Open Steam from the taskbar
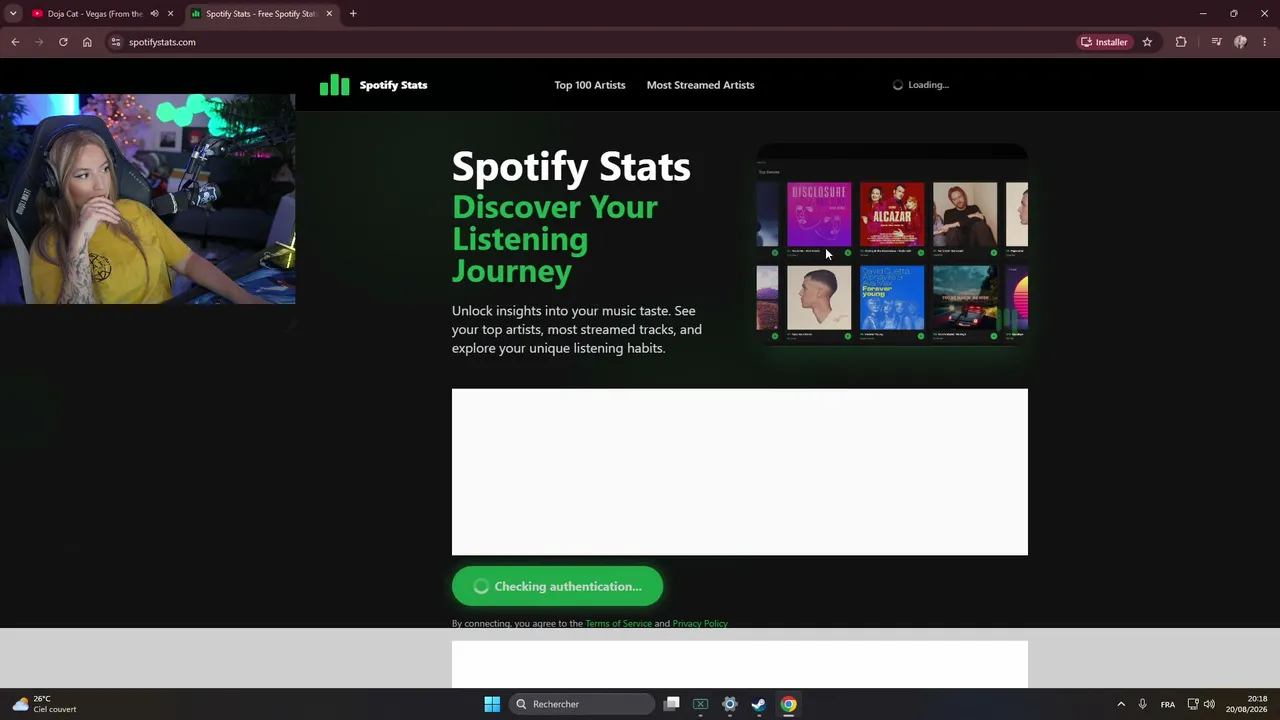This screenshot has width=1280, height=720. point(759,704)
